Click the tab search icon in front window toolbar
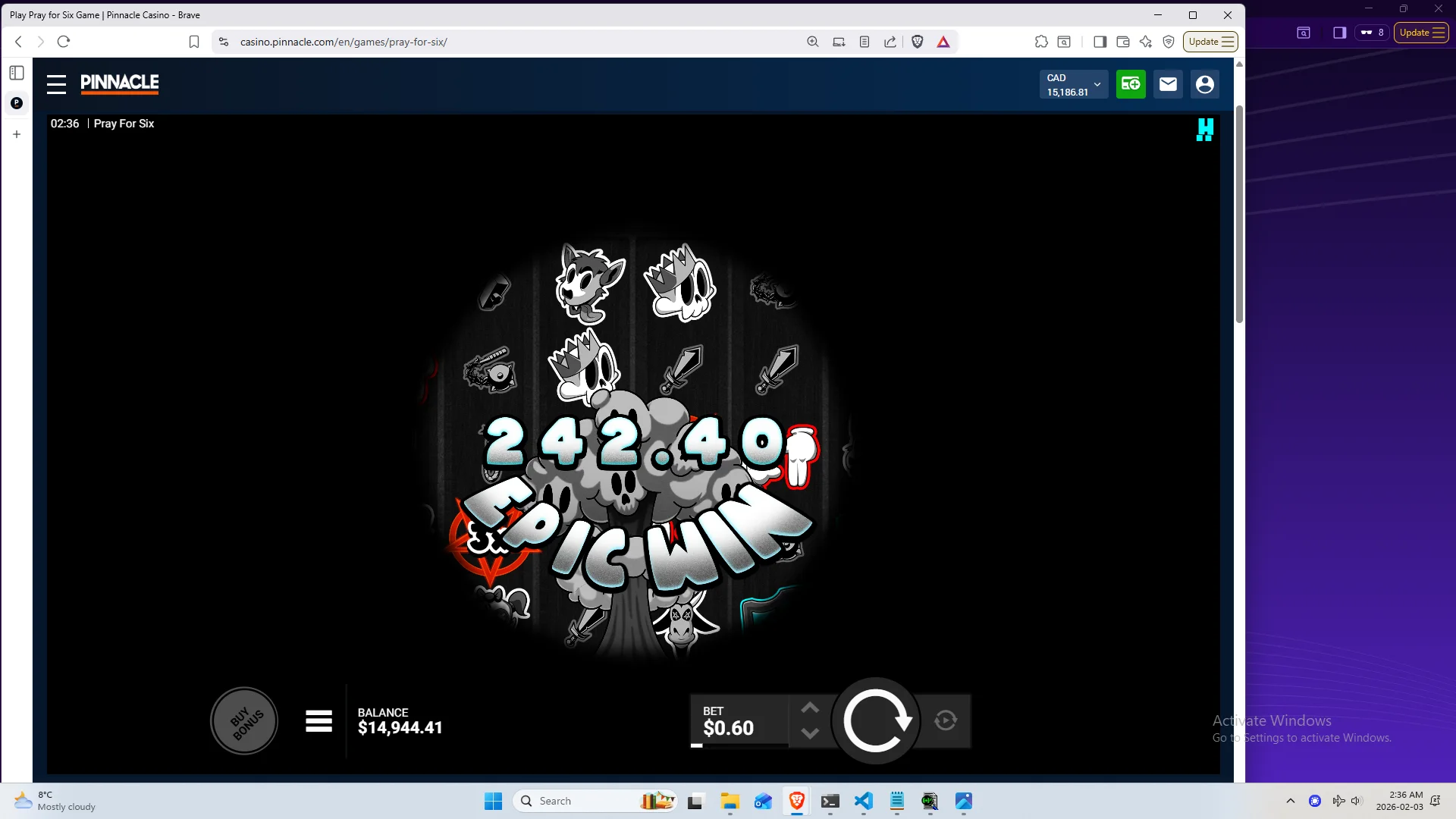The image size is (1456, 819). (1064, 42)
